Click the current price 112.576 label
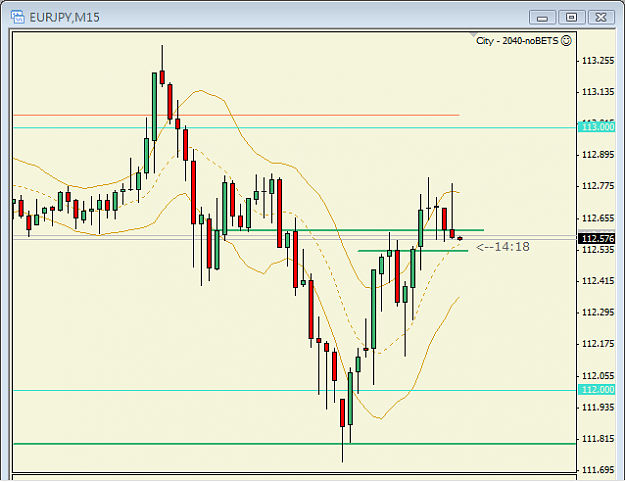 [597, 238]
